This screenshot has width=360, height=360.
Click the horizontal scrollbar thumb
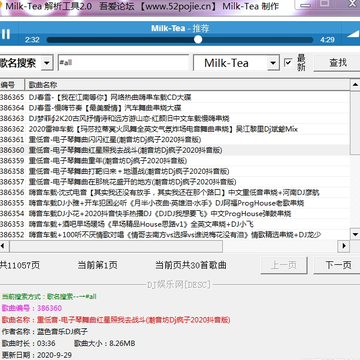click(x=116, y=246)
